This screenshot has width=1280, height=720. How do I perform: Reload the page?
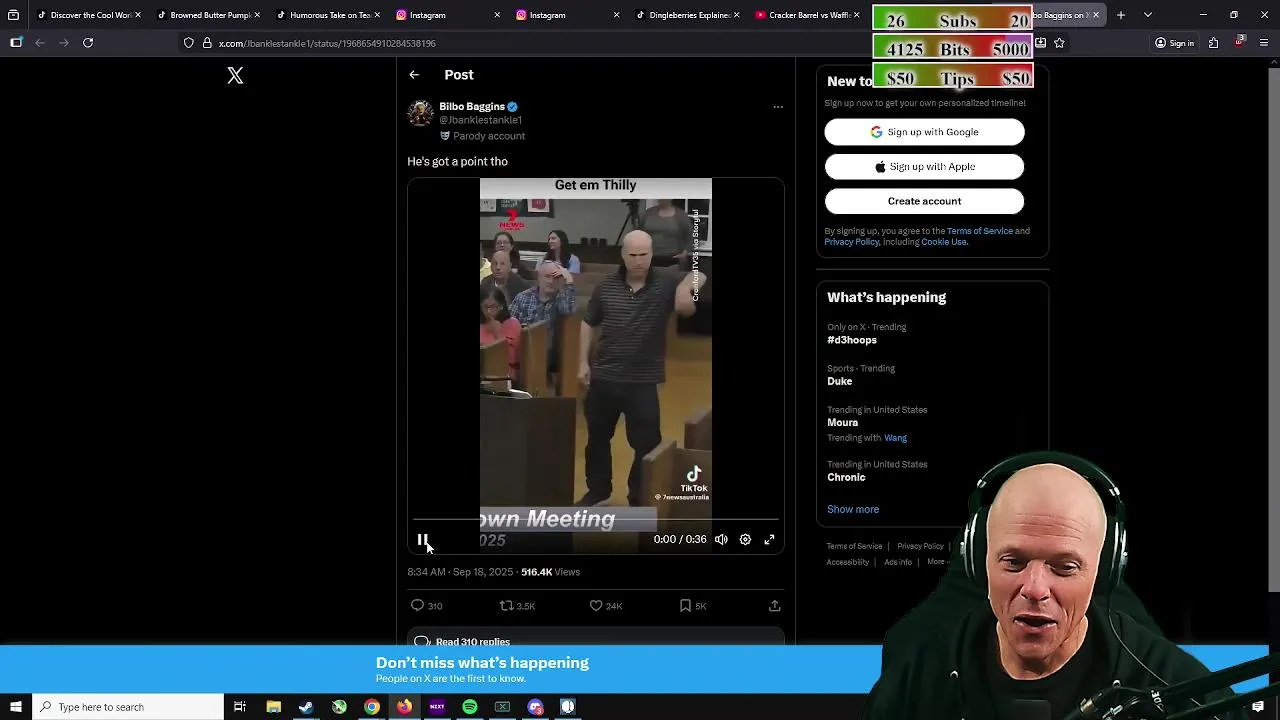tap(88, 43)
